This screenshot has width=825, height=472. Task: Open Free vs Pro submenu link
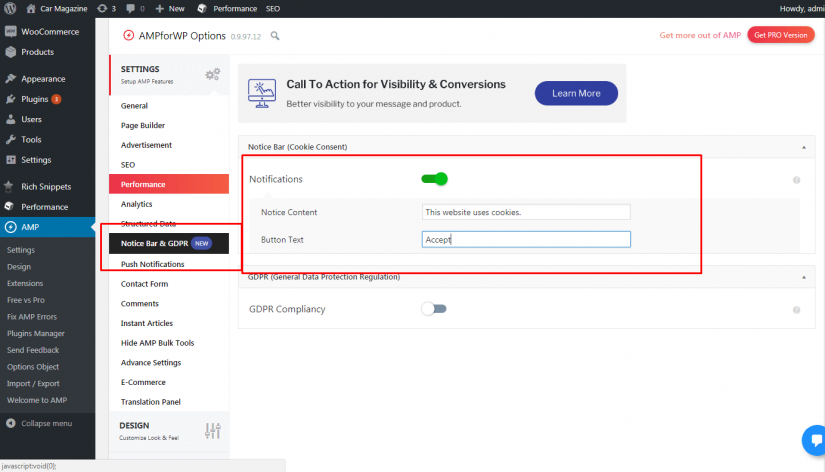(x=26, y=300)
